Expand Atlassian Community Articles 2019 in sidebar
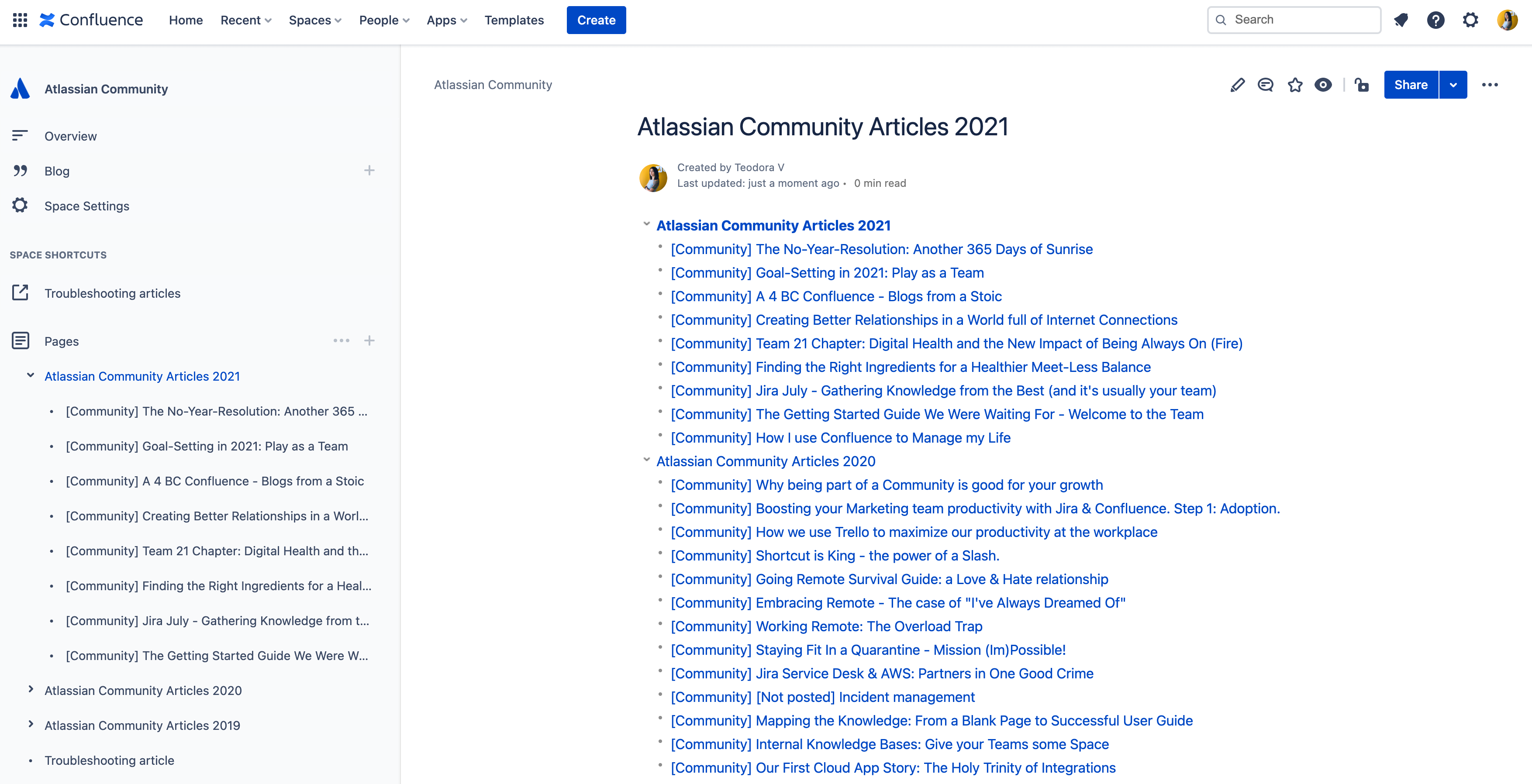Viewport: 1532px width, 784px height. pos(30,725)
